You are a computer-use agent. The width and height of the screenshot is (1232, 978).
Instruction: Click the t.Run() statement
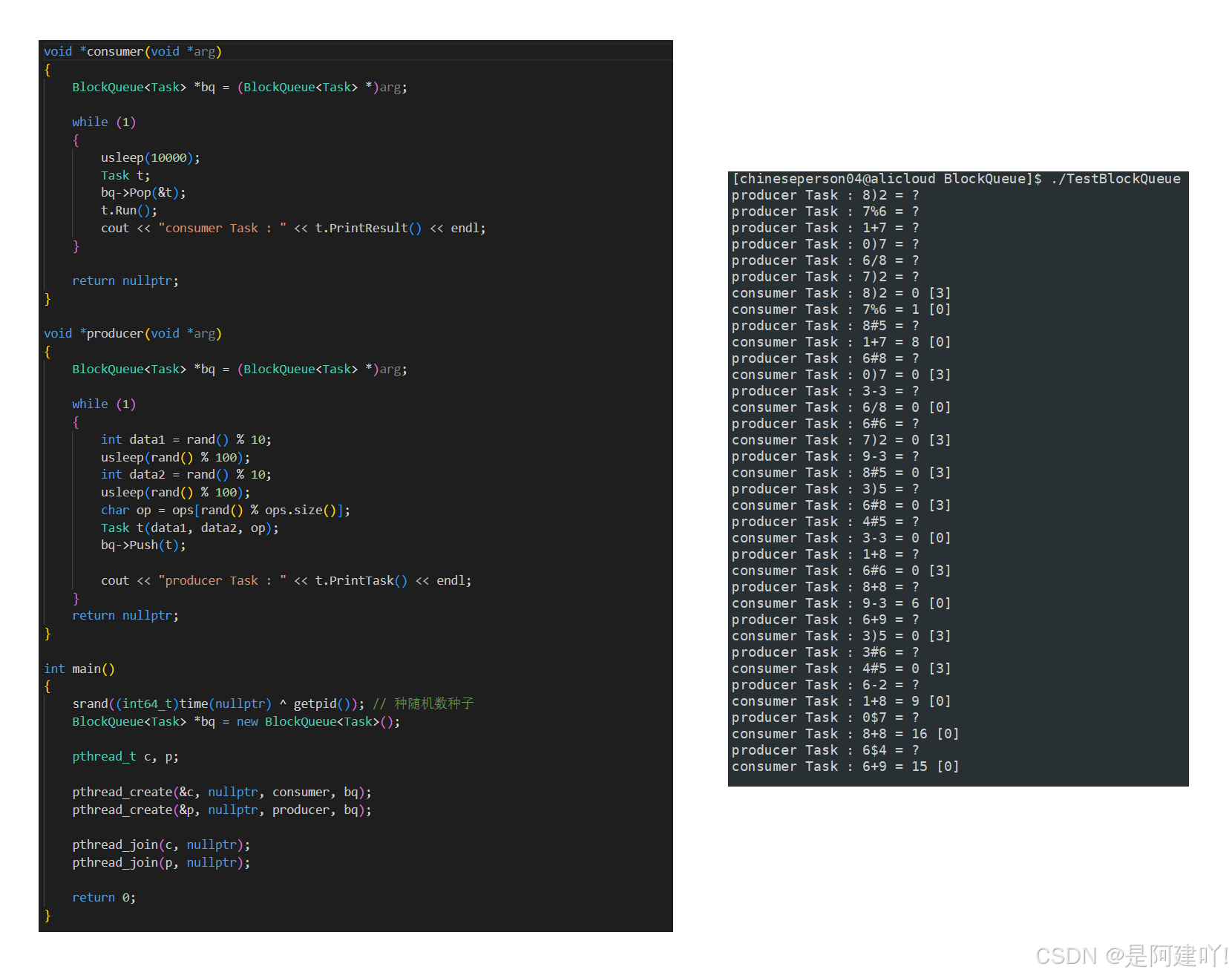click(x=128, y=211)
